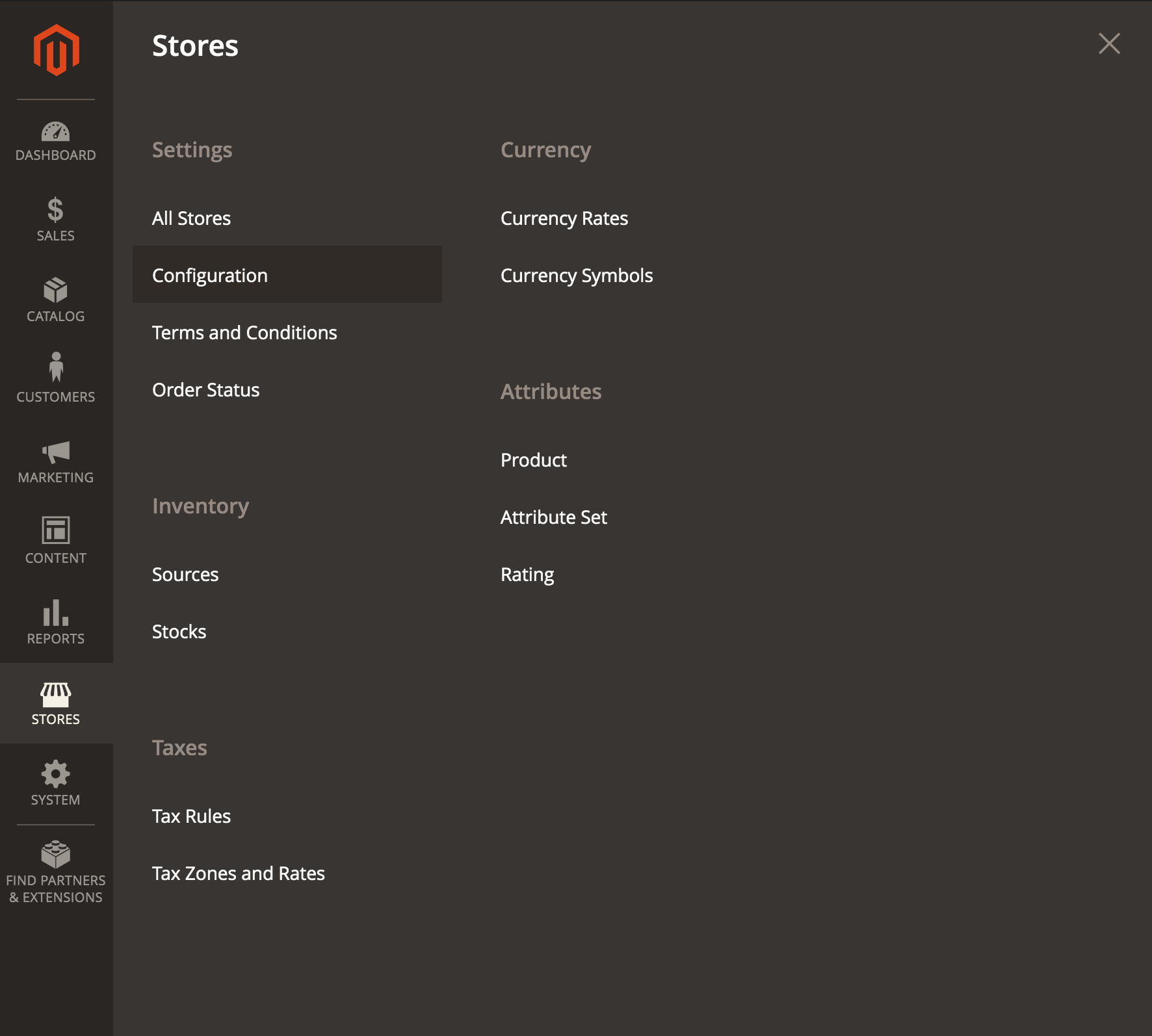Viewport: 1152px width, 1036px height.
Task: Open the Dashboard gauge icon
Action: pos(56,132)
